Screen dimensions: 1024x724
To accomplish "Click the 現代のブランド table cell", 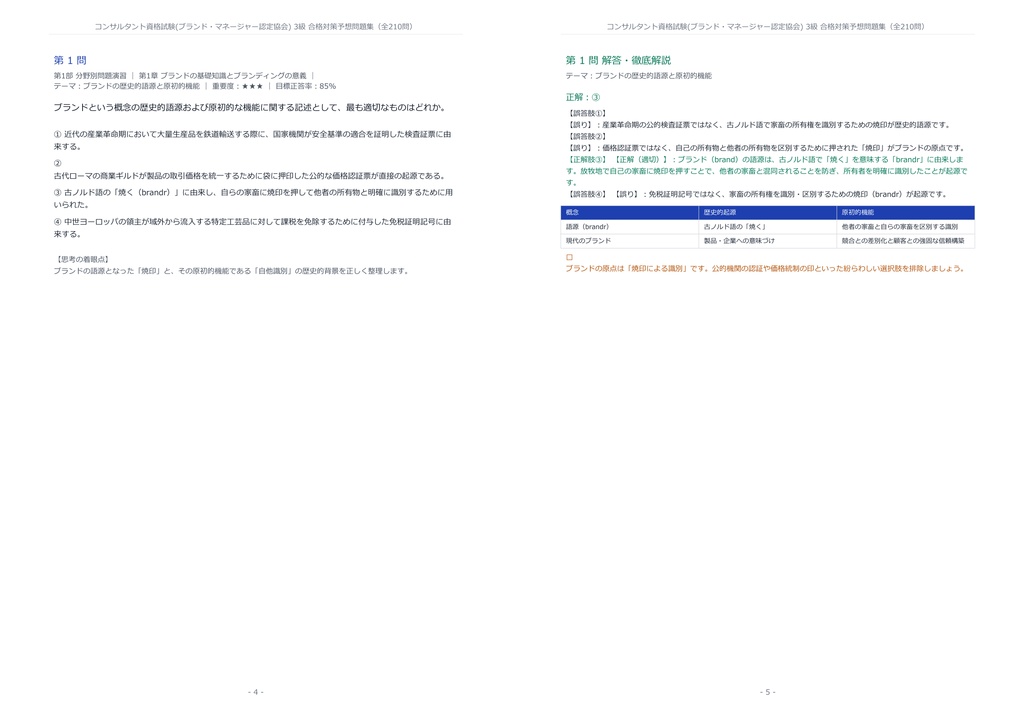I will point(630,241).
